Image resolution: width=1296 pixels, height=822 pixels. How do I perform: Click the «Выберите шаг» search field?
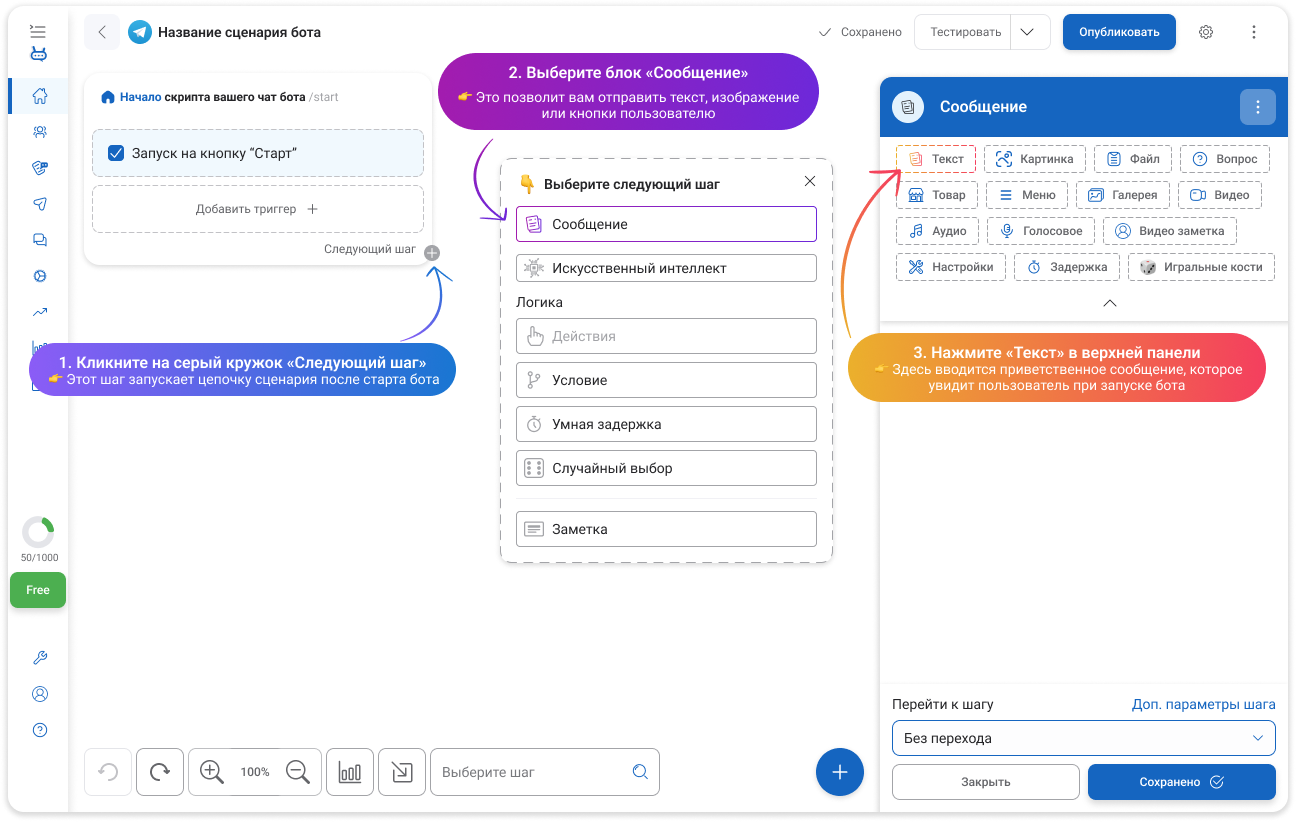[x=545, y=772]
